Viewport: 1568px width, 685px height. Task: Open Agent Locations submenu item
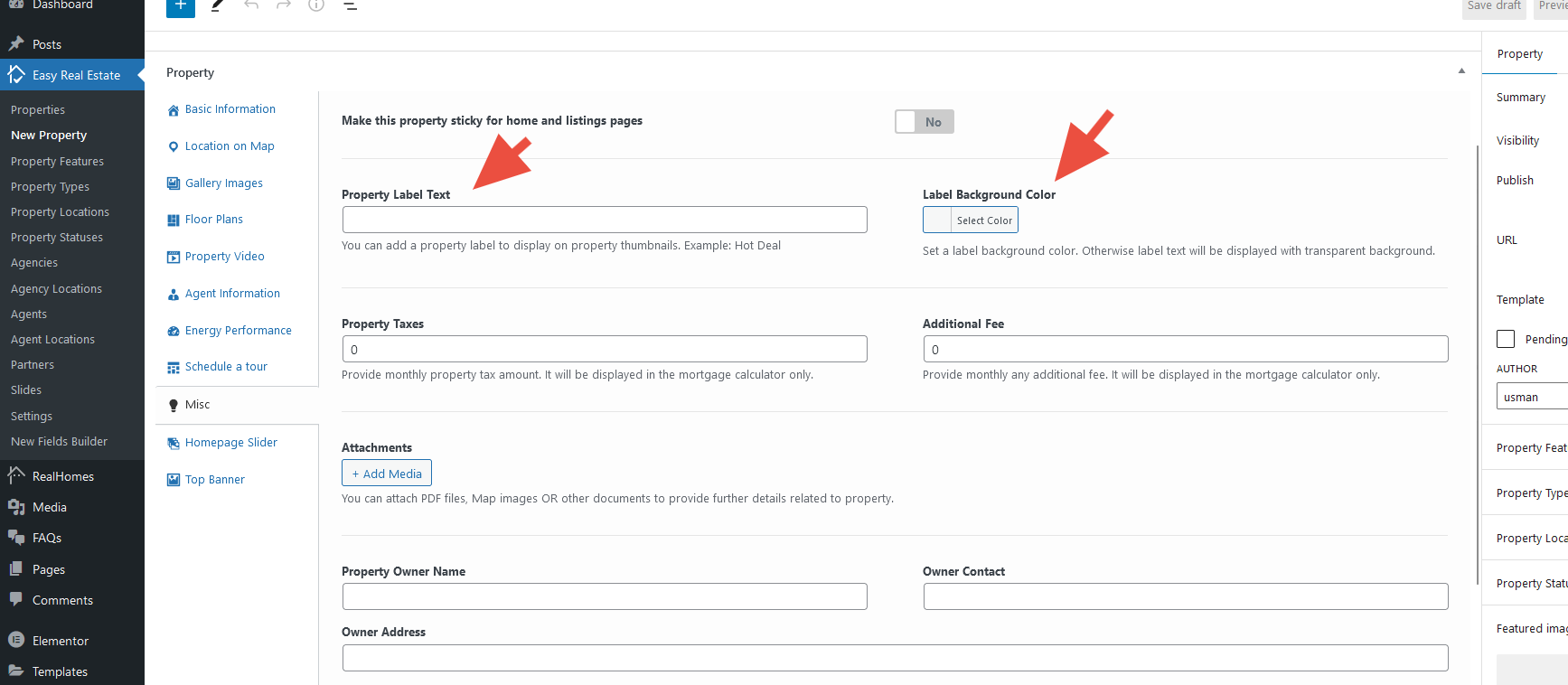tap(52, 340)
